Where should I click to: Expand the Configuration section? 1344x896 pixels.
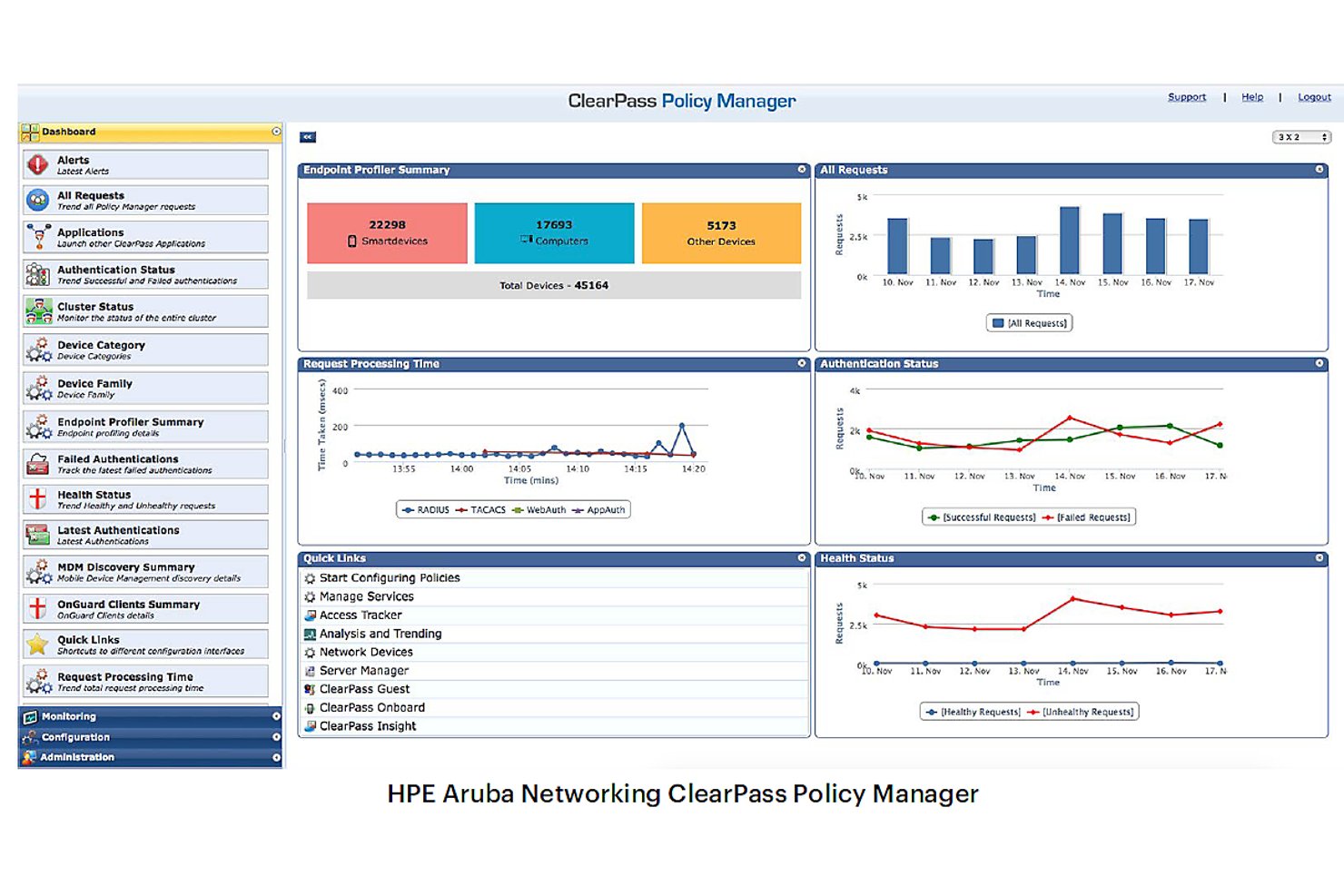[x=276, y=736]
